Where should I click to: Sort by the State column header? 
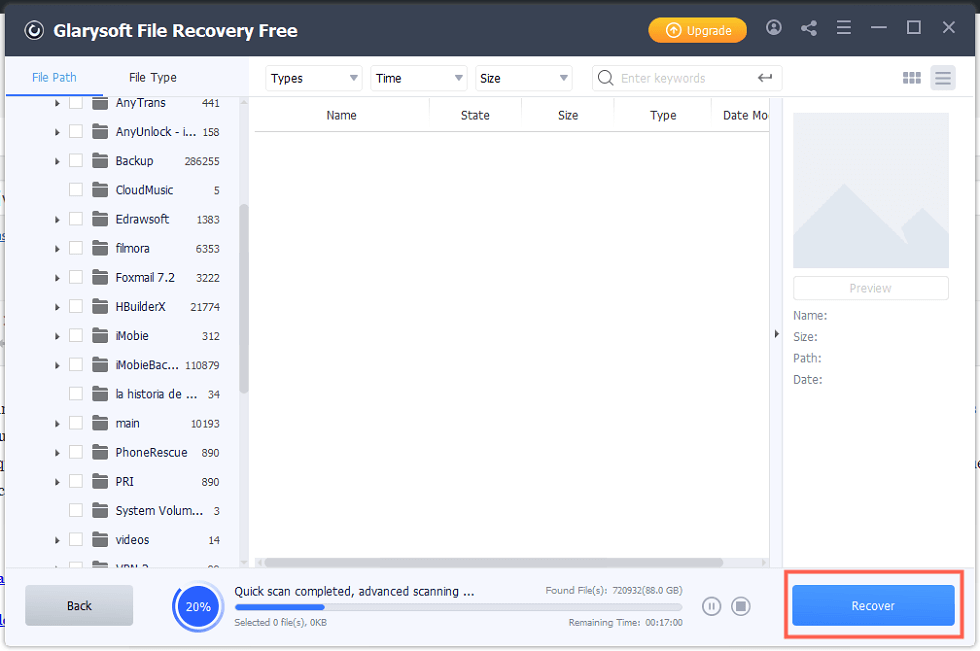click(x=475, y=115)
